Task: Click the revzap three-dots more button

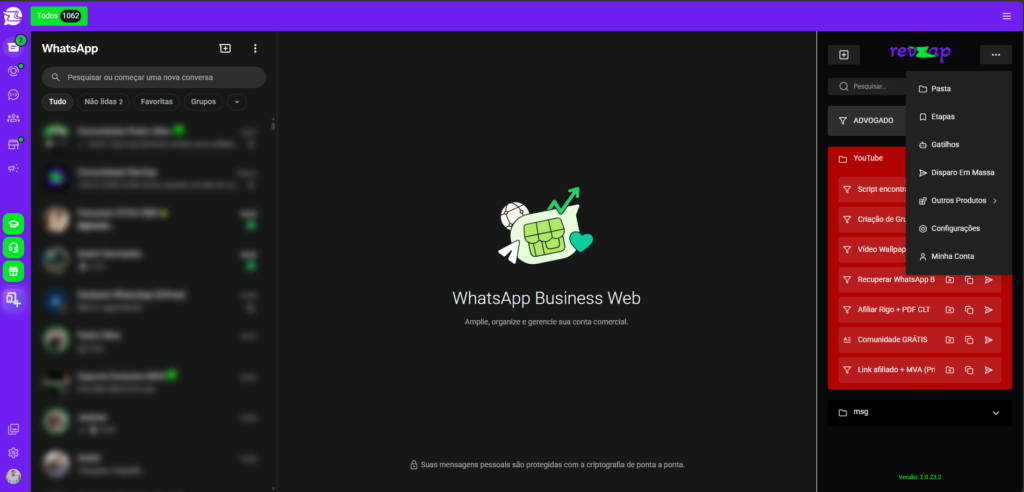Action: pyautogui.click(x=996, y=55)
